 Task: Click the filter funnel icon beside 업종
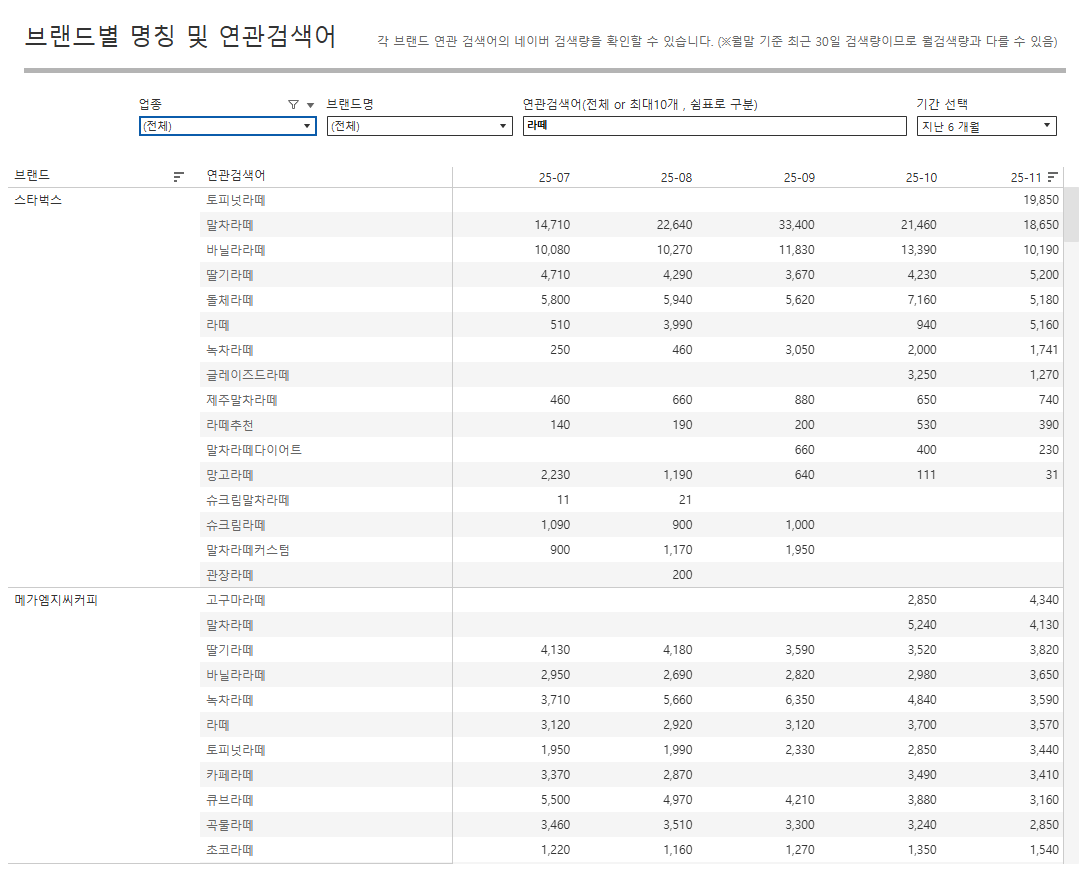tap(293, 105)
